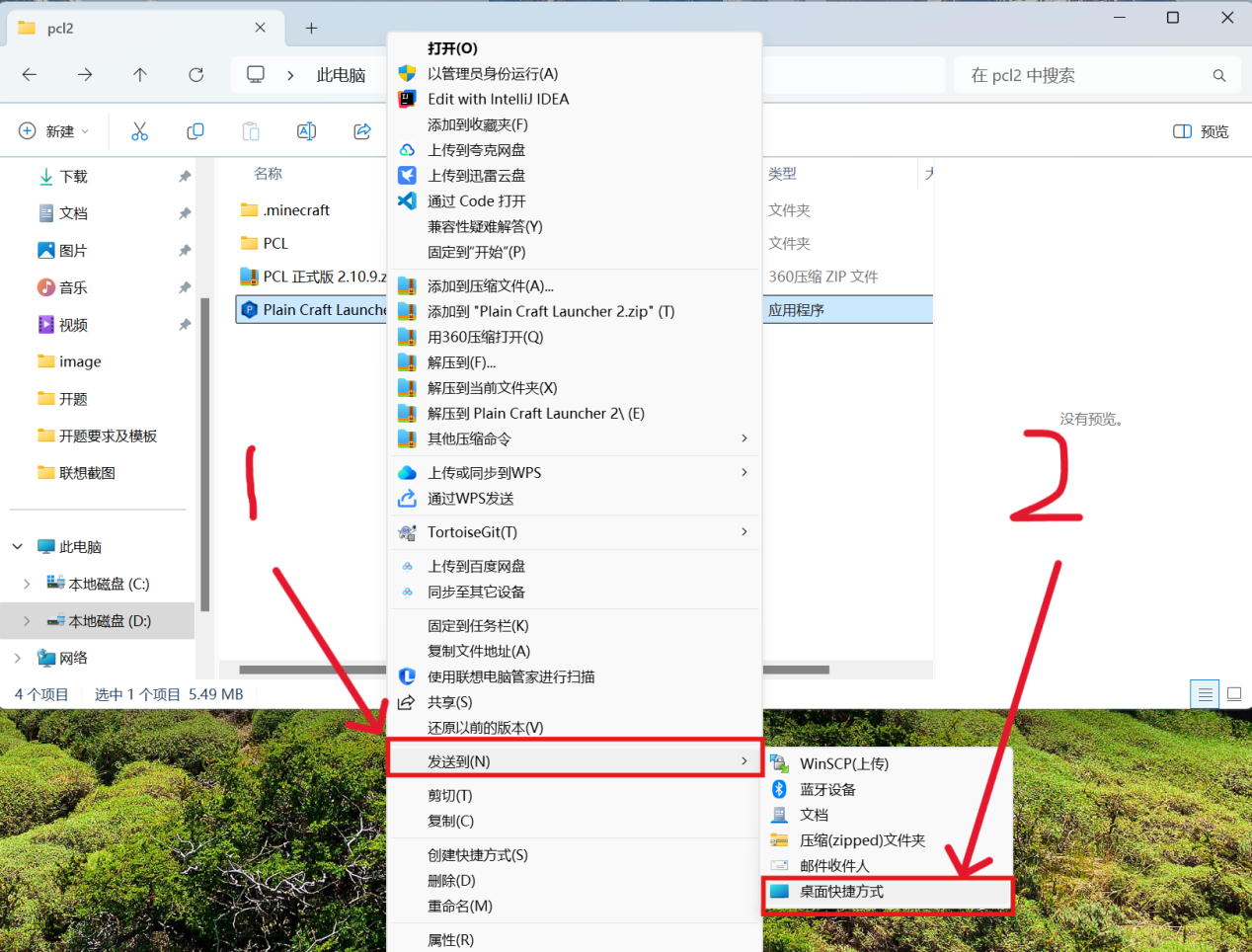1252x952 pixels.
Task: Refresh the folder view with the refresh icon
Action: (x=196, y=74)
